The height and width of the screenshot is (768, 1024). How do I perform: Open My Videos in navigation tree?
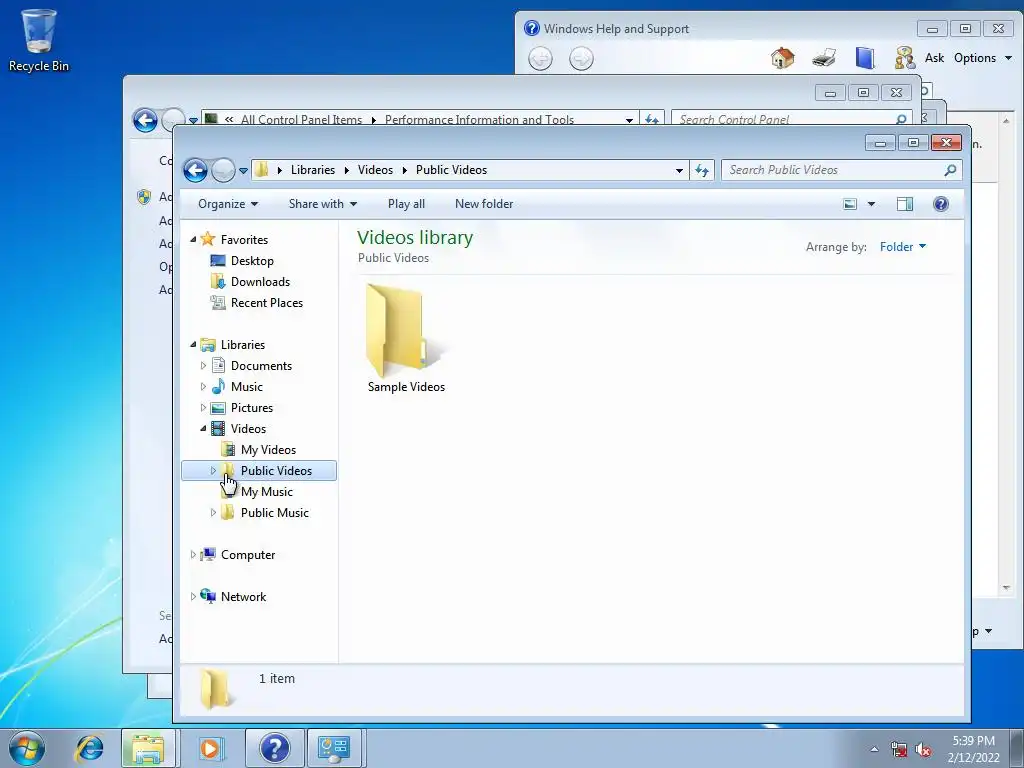pyautogui.click(x=268, y=449)
